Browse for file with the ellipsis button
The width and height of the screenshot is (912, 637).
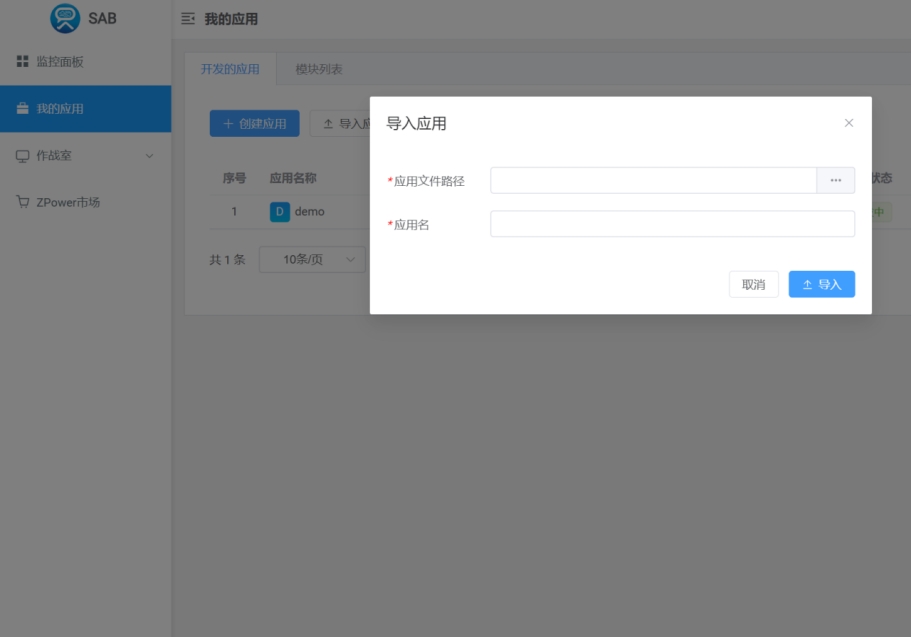point(835,180)
